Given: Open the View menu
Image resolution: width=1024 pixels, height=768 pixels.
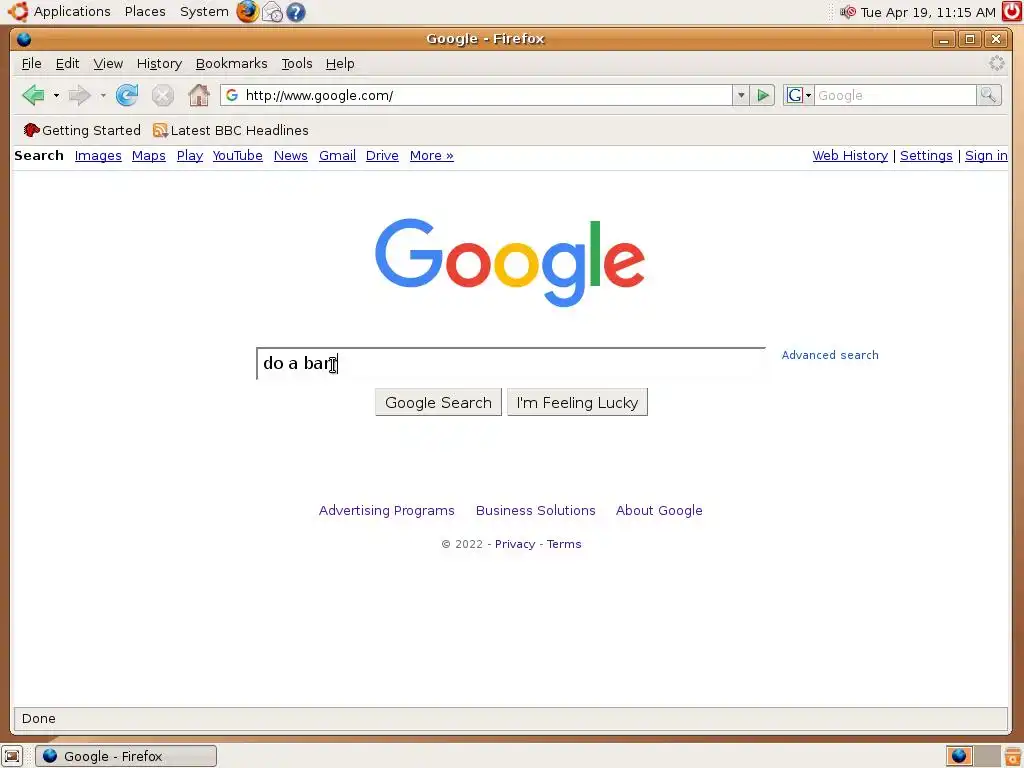Looking at the screenshot, I should 108,63.
